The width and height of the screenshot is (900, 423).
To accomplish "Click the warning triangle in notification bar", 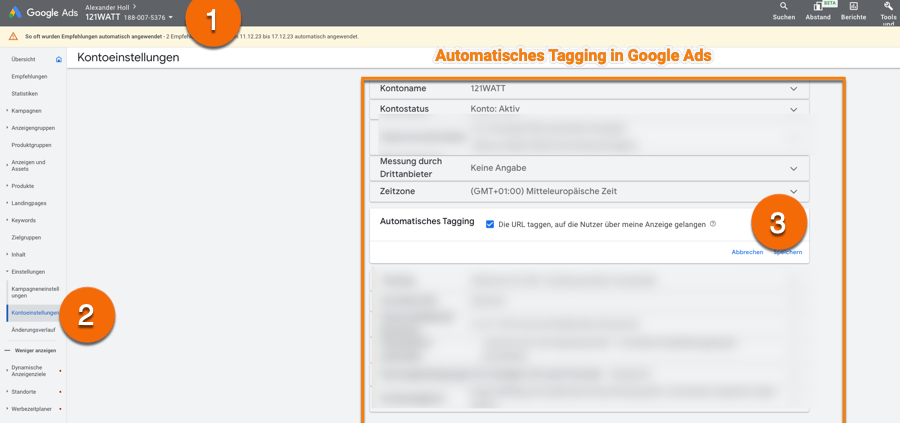I will [13, 36].
